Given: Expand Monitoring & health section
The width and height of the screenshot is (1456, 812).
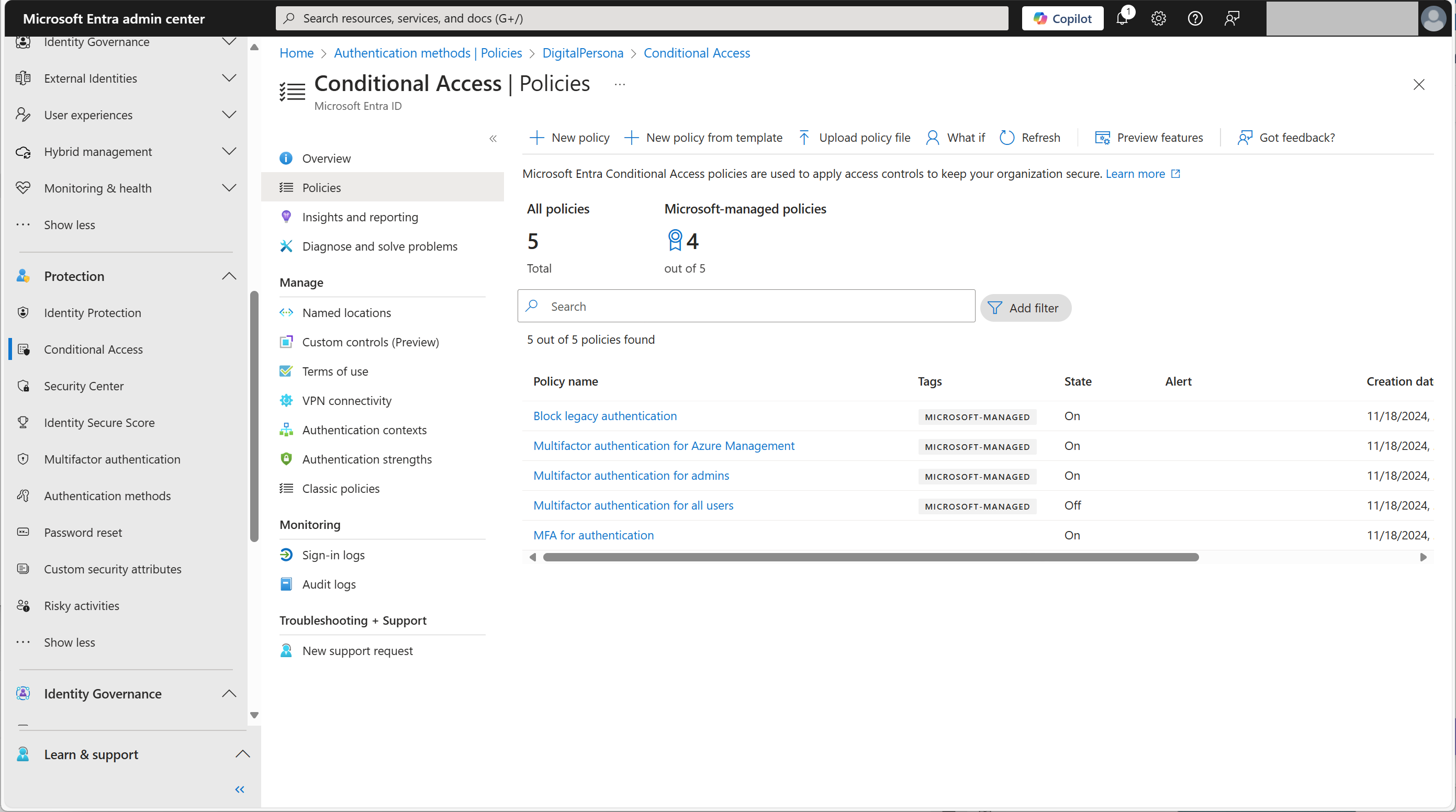Looking at the screenshot, I should click(x=229, y=188).
